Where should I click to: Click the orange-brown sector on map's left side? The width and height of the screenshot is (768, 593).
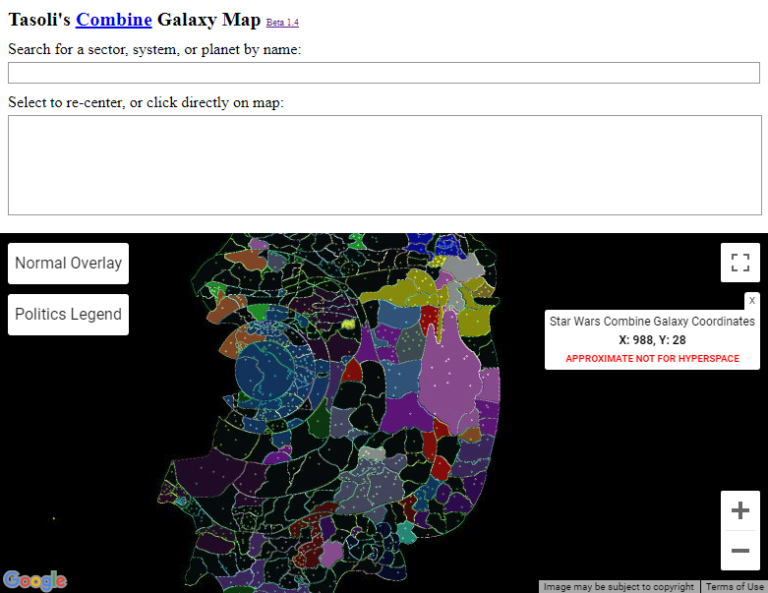click(240, 340)
